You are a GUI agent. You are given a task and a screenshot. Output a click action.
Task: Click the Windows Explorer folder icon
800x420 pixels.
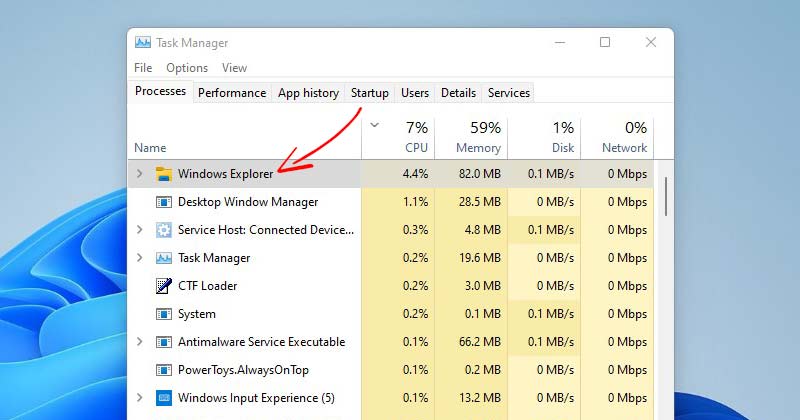164,174
